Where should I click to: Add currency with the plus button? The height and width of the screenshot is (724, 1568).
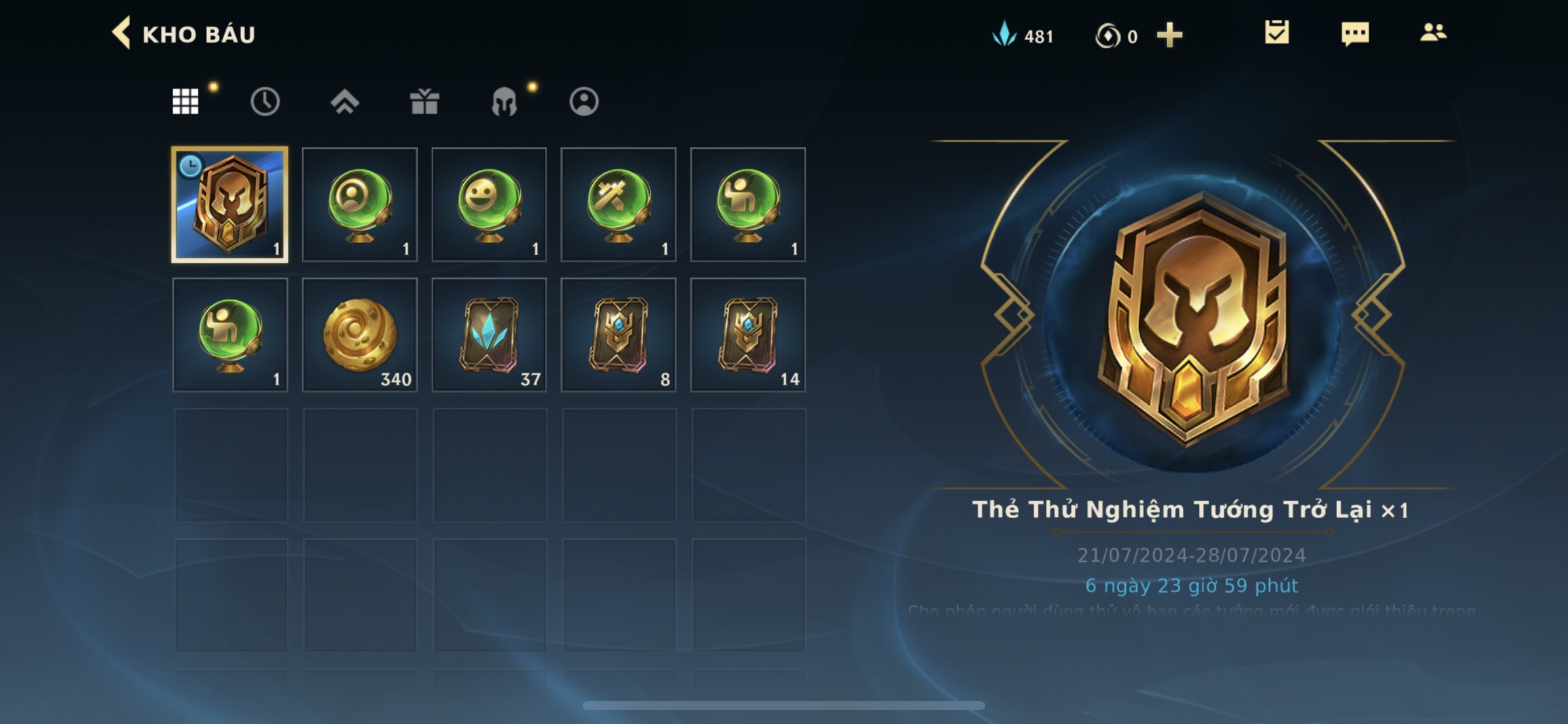(x=1170, y=34)
